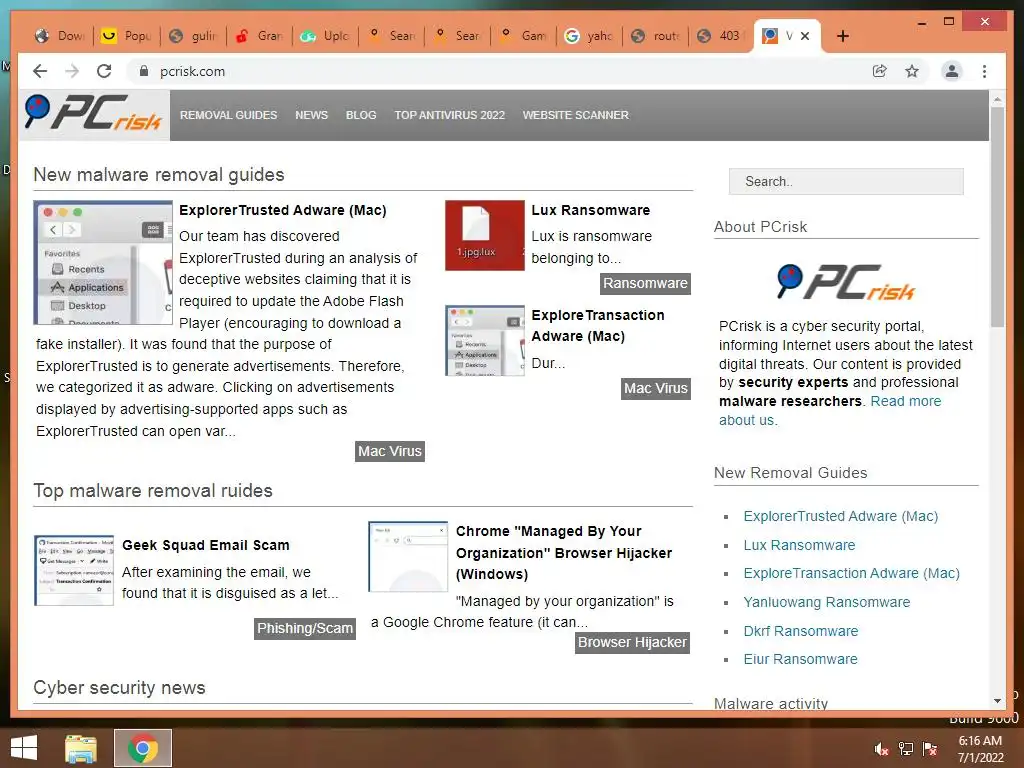This screenshot has height=768, width=1024.
Task: Click the Phishing/Scam category tag
Action: 305,628
